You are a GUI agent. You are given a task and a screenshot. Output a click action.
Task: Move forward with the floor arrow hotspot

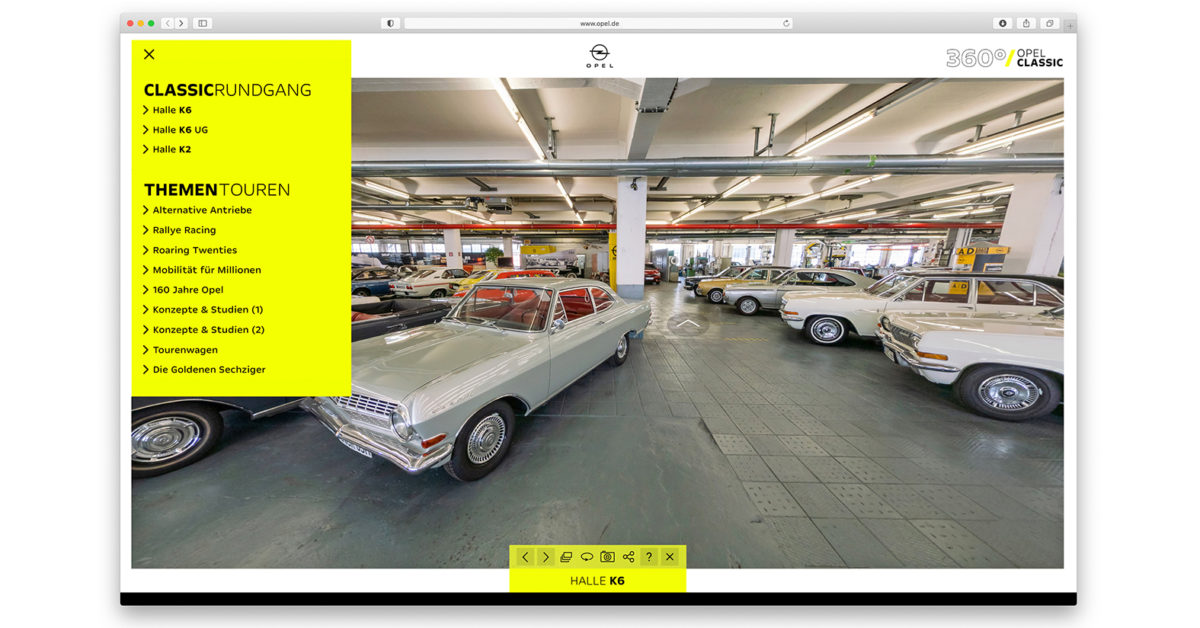[x=687, y=323]
